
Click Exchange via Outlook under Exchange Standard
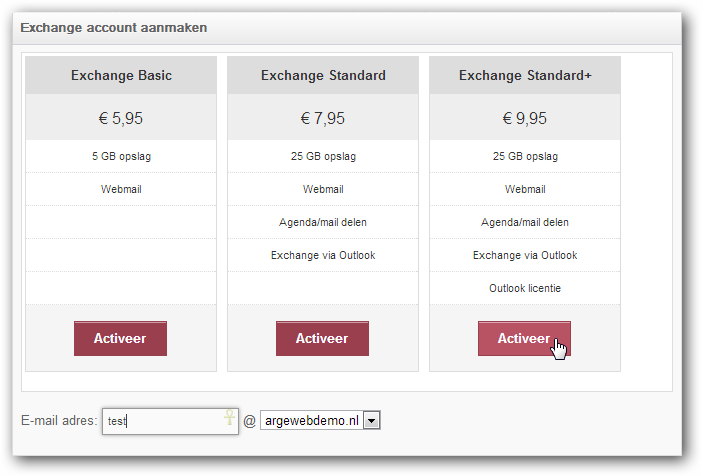[323, 255]
